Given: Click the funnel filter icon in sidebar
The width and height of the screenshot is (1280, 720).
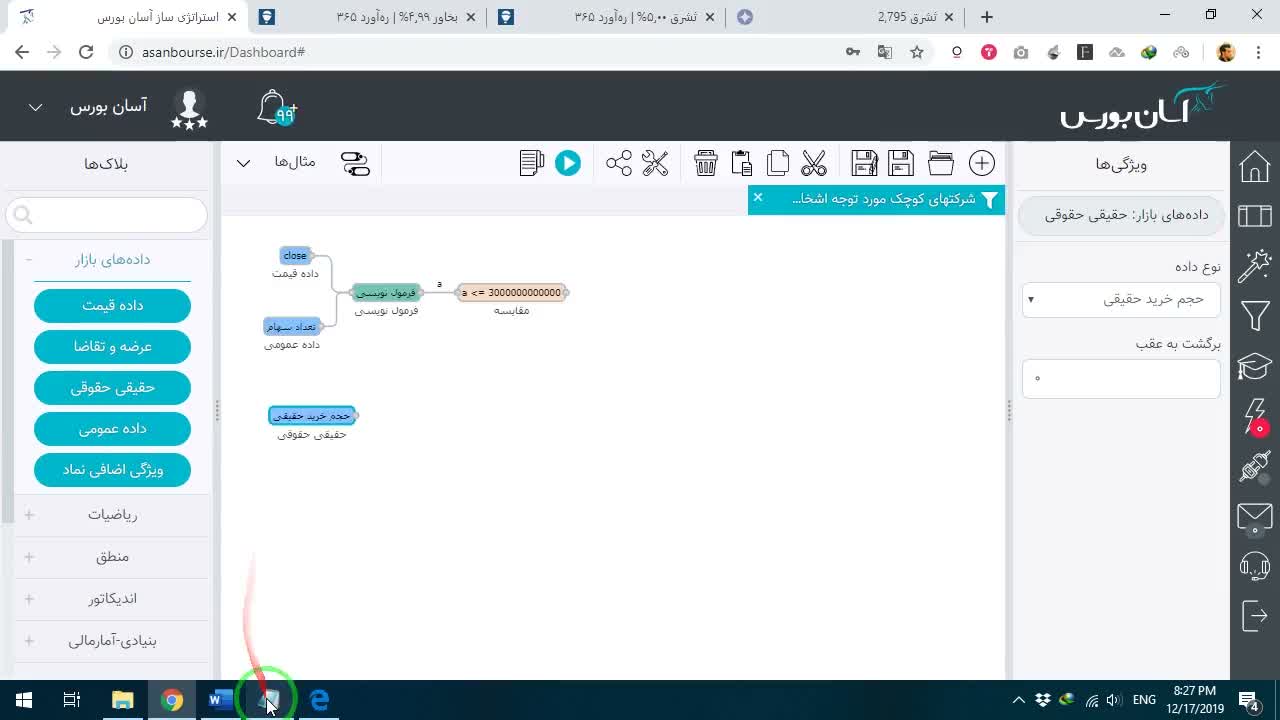Looking at the screenshot, I should 1254,316.
